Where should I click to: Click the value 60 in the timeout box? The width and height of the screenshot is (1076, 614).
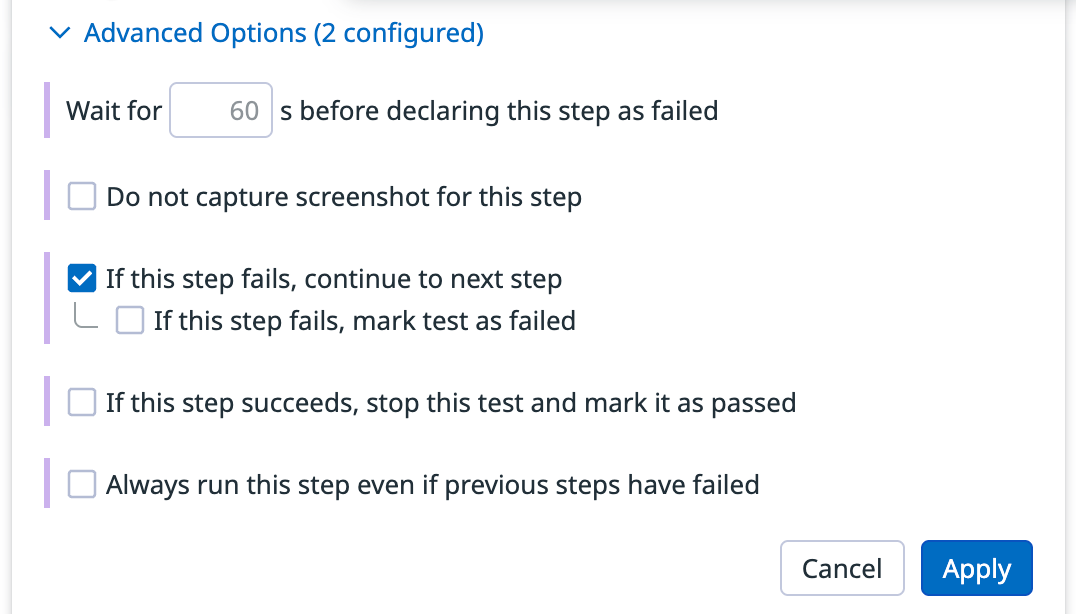(244, 110)
